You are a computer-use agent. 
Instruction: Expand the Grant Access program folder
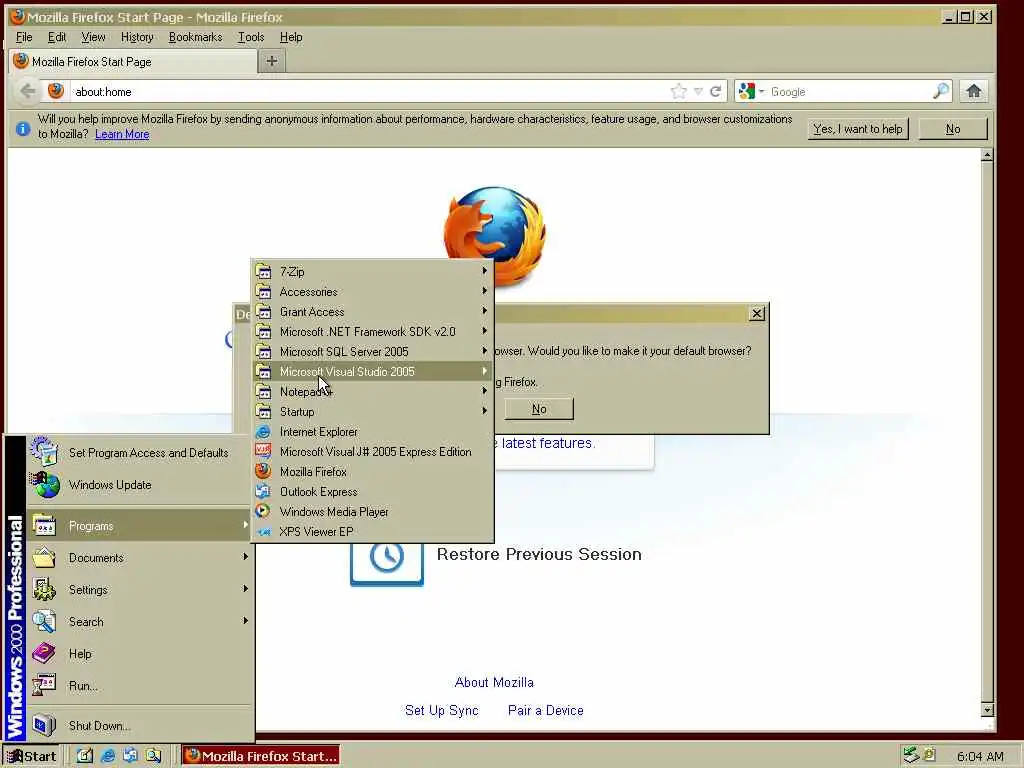[372, 312]
